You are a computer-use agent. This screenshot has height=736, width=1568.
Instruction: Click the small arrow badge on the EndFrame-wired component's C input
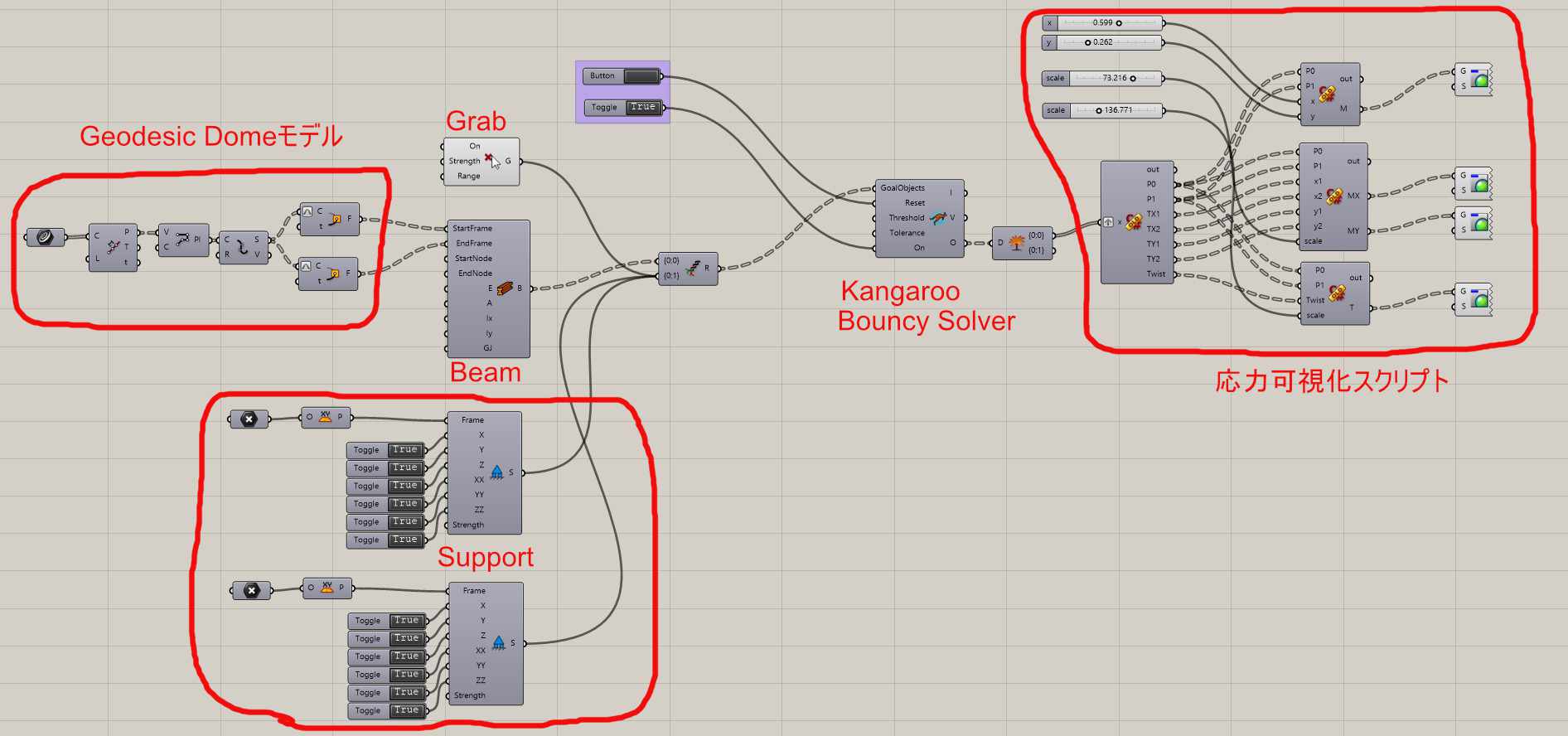click(x=307, y=266)
